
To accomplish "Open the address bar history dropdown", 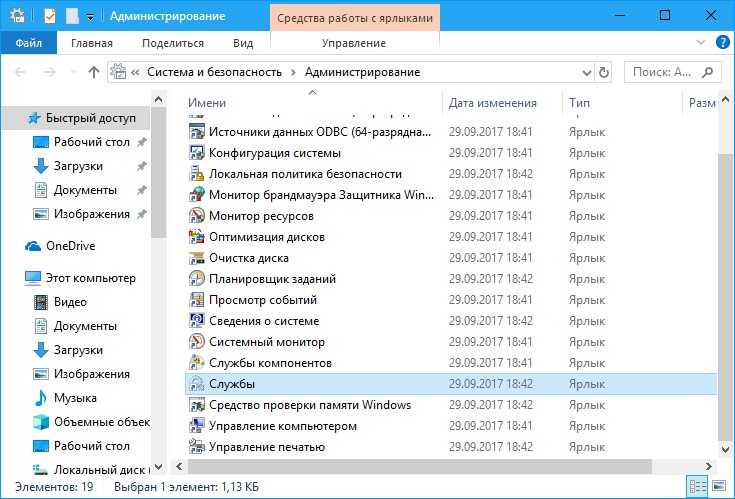I will pyautogui.click(x=587, y=73).
